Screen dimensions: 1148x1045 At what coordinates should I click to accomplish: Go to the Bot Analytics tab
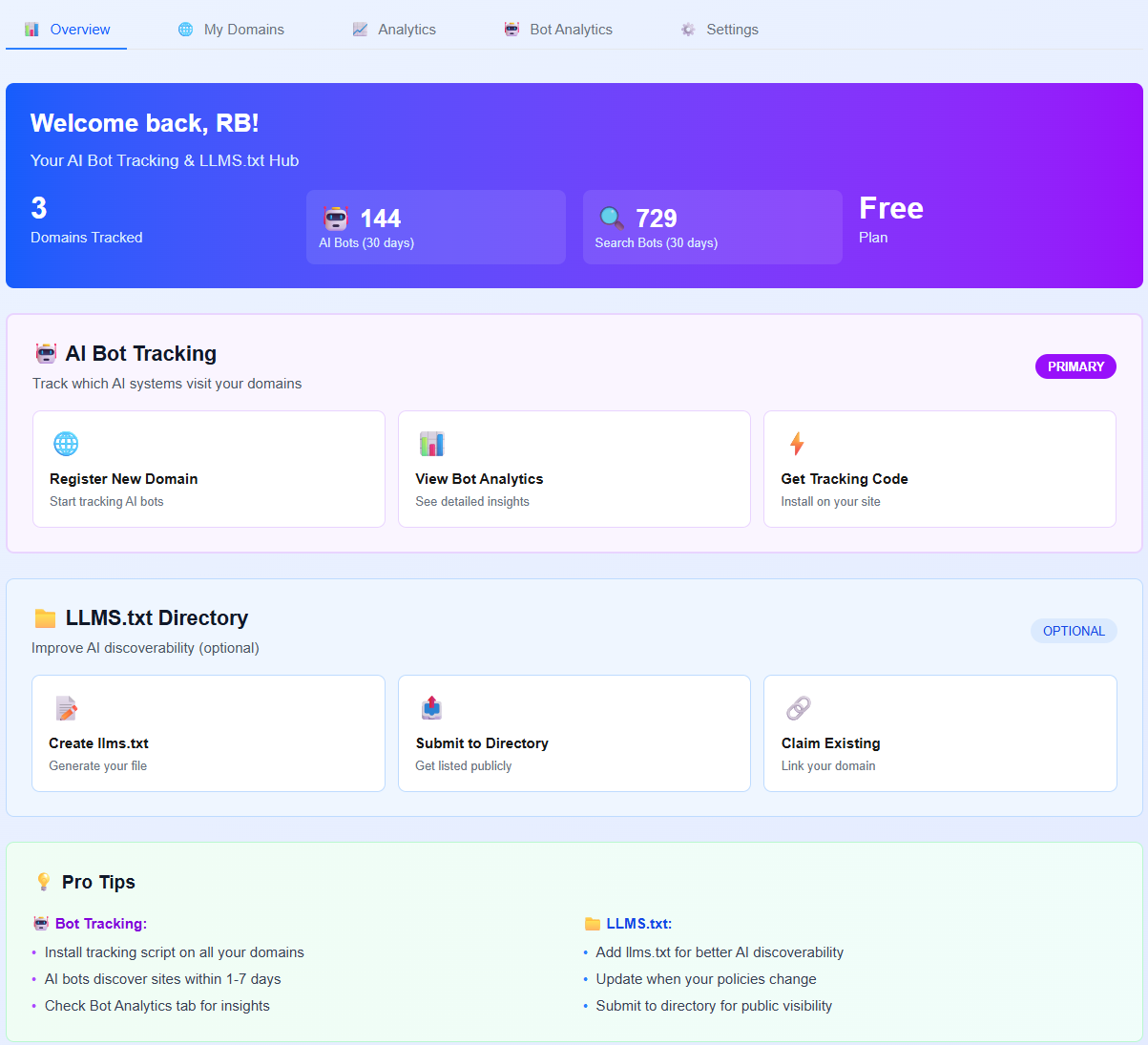click(558, 30)
